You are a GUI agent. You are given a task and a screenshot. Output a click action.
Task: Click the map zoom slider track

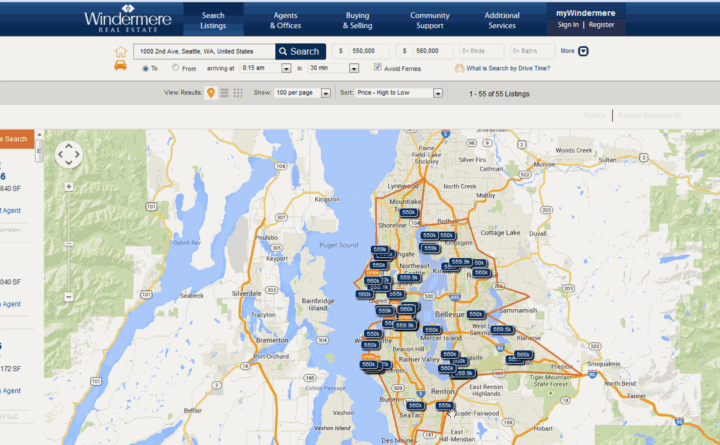coord(68,240)
